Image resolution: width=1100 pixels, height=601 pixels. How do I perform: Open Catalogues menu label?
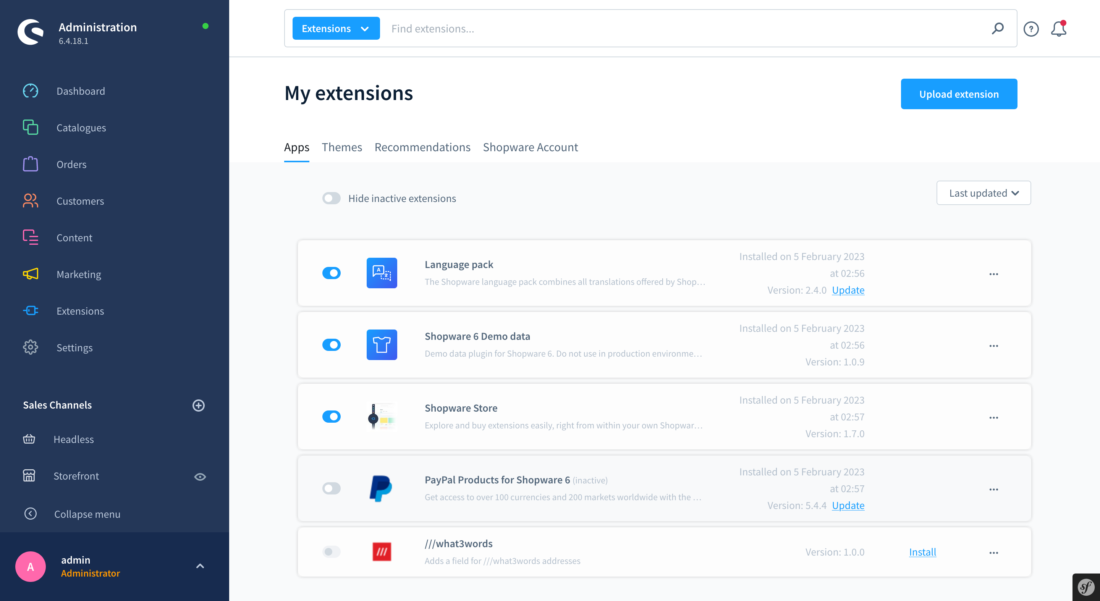tap(81, 128)
